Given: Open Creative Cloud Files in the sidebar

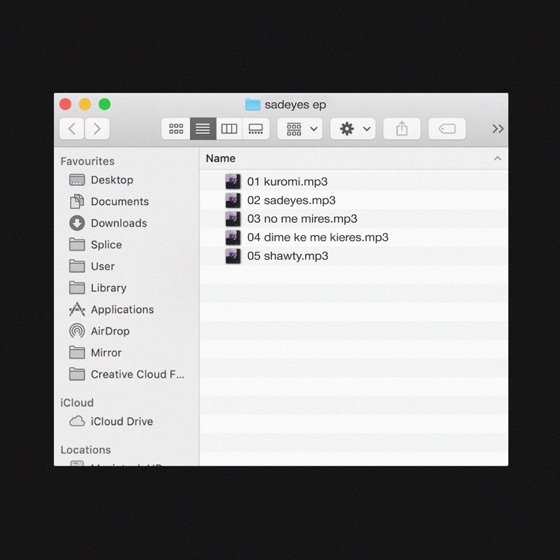Looking at the screenshot, I should click(x=126, y=374).
